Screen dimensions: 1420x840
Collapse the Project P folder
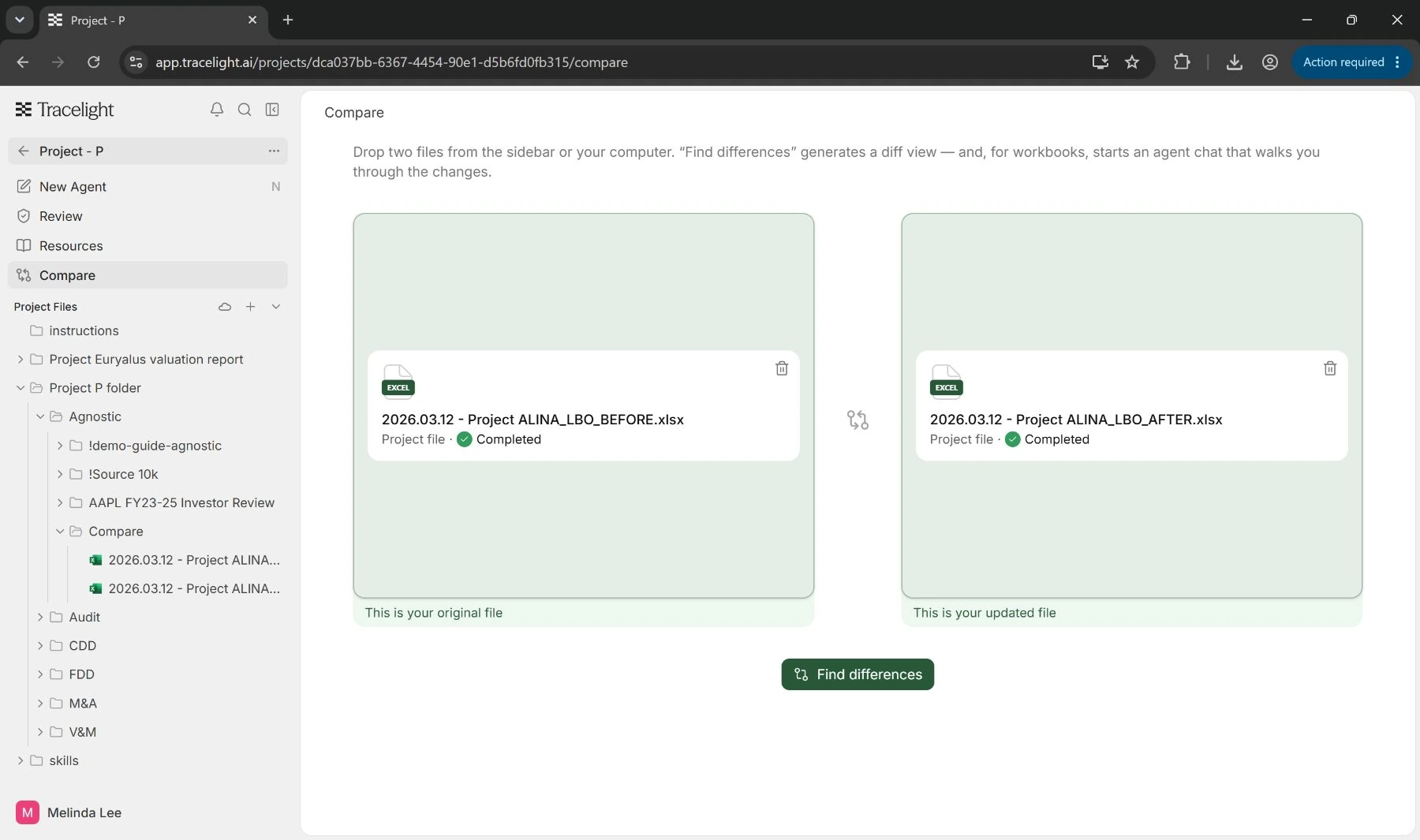[21, 388]
